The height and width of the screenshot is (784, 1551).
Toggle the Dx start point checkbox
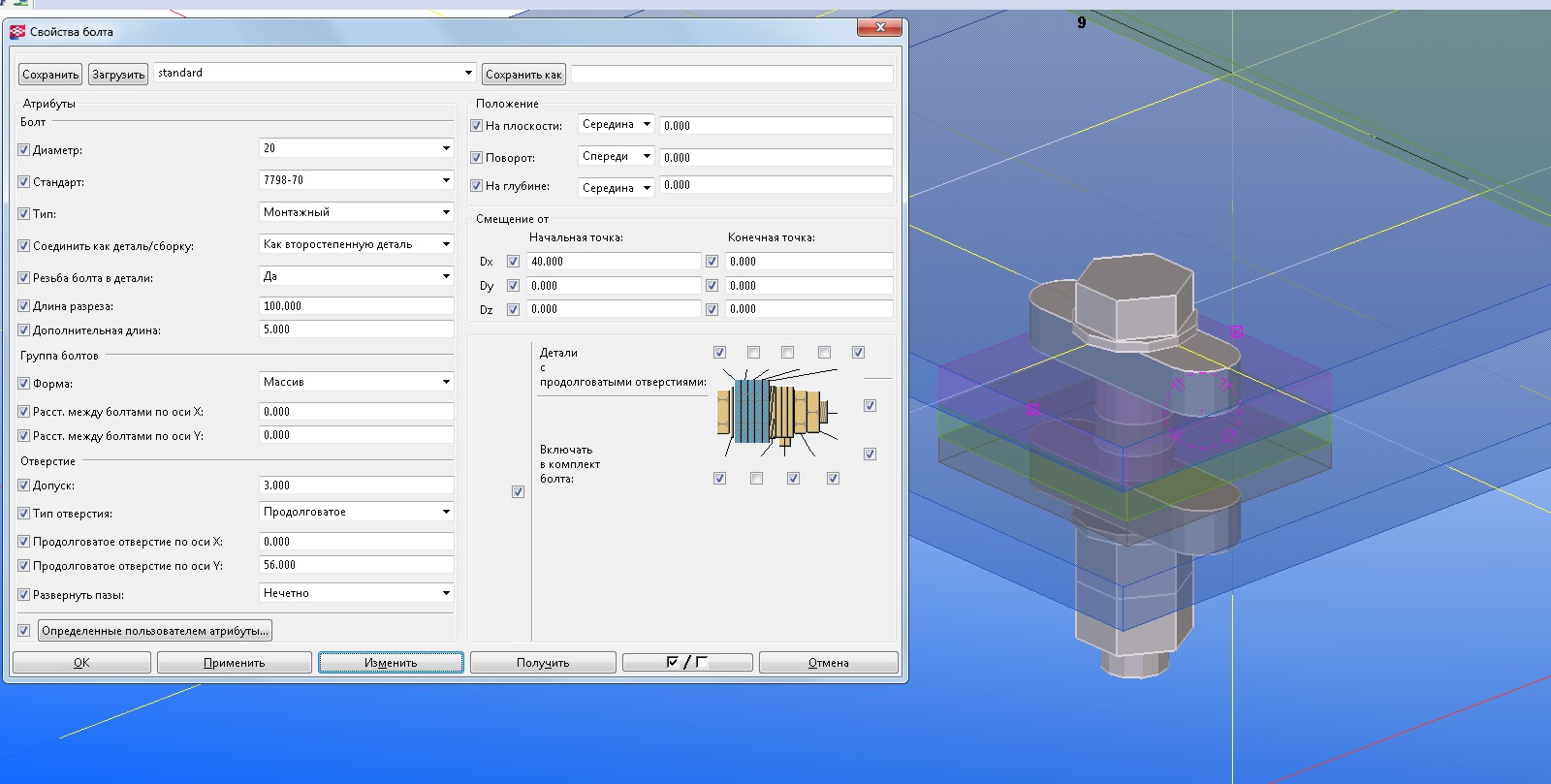pyautogui.click(x=513, y=262)
